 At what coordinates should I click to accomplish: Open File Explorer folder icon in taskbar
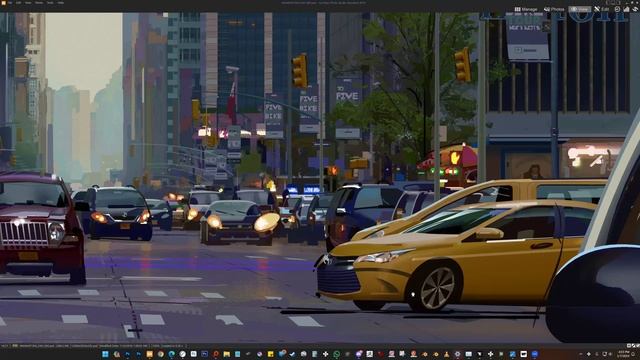pos(227,354)
